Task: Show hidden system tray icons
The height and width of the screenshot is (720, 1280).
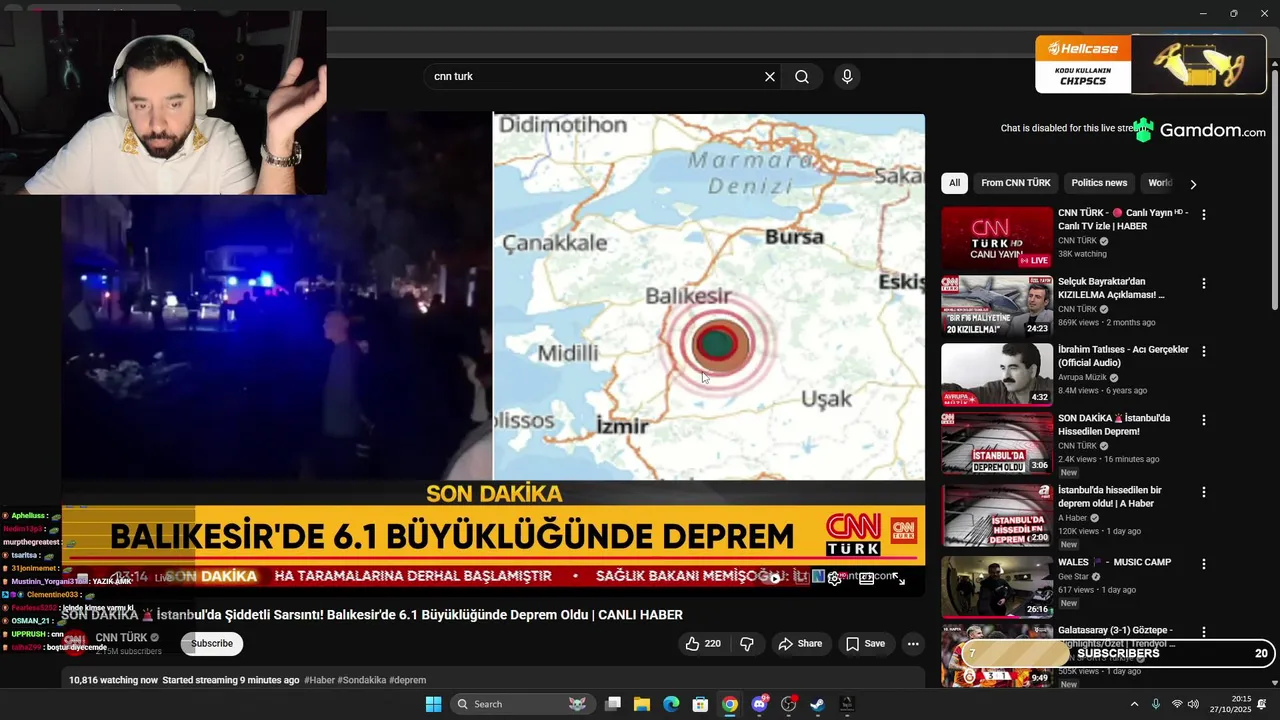Action: (1134, 704)
